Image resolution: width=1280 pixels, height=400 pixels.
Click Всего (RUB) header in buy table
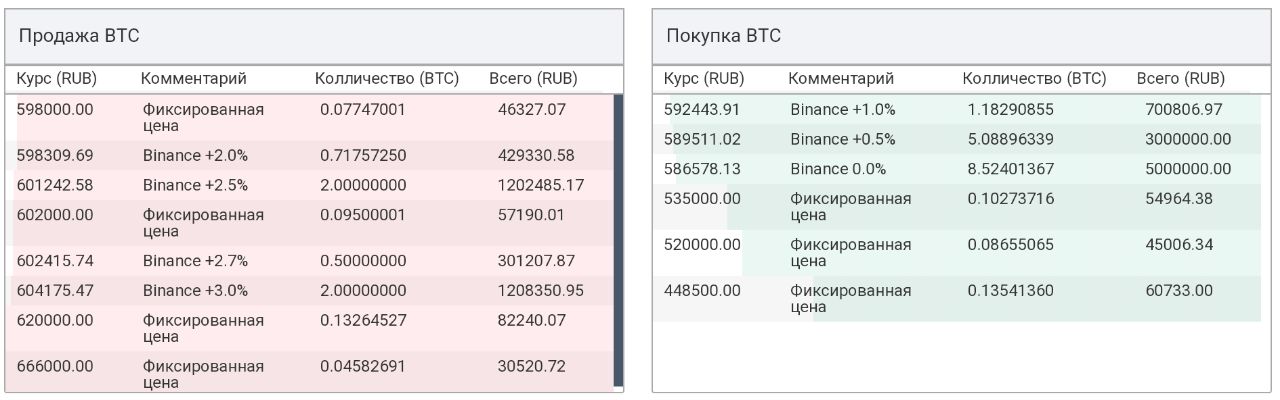point(1180,78)
